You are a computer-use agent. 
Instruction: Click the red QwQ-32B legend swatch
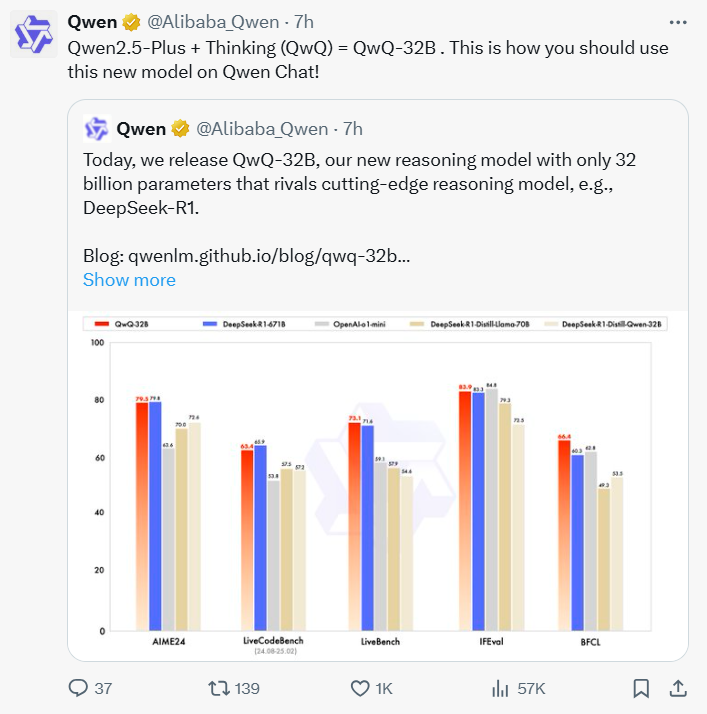pyautogui.click(x=100, y=324)
